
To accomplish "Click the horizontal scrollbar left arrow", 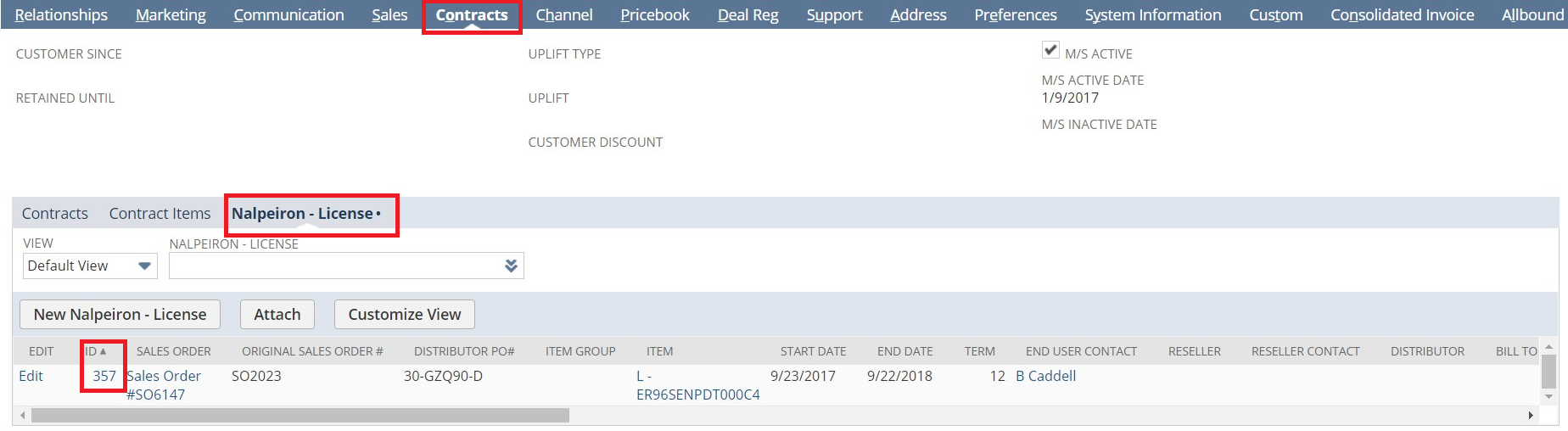I will coord(23,416).
